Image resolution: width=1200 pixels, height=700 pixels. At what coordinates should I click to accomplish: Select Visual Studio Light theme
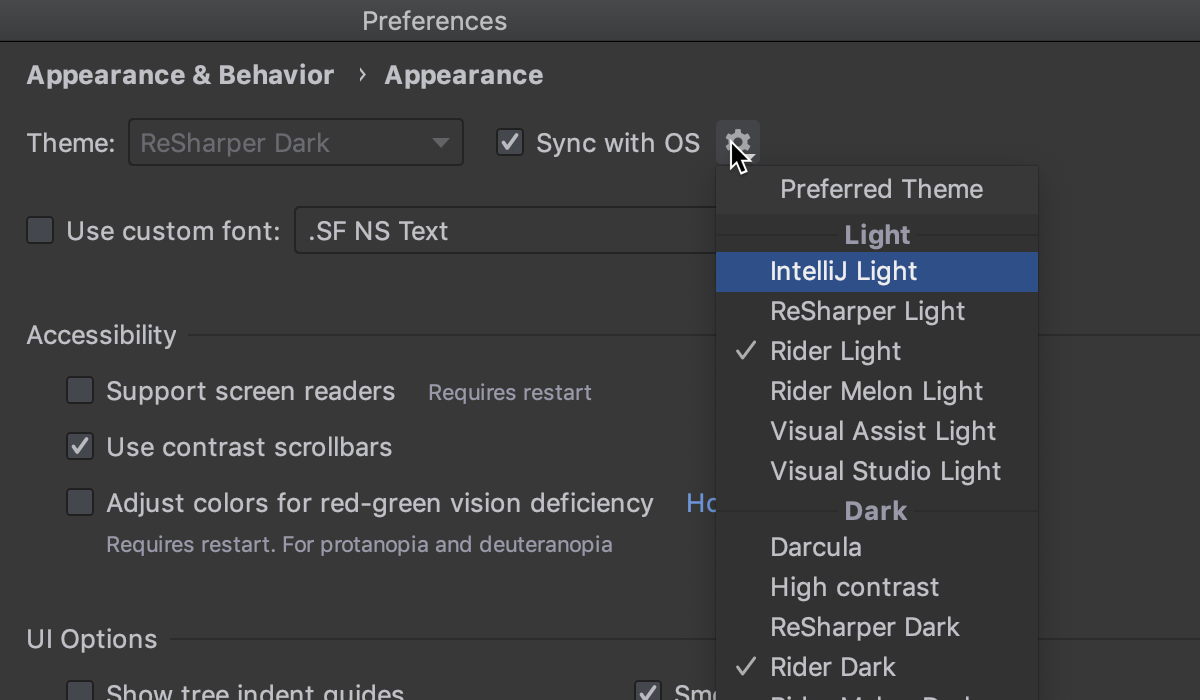pos(877,471)
